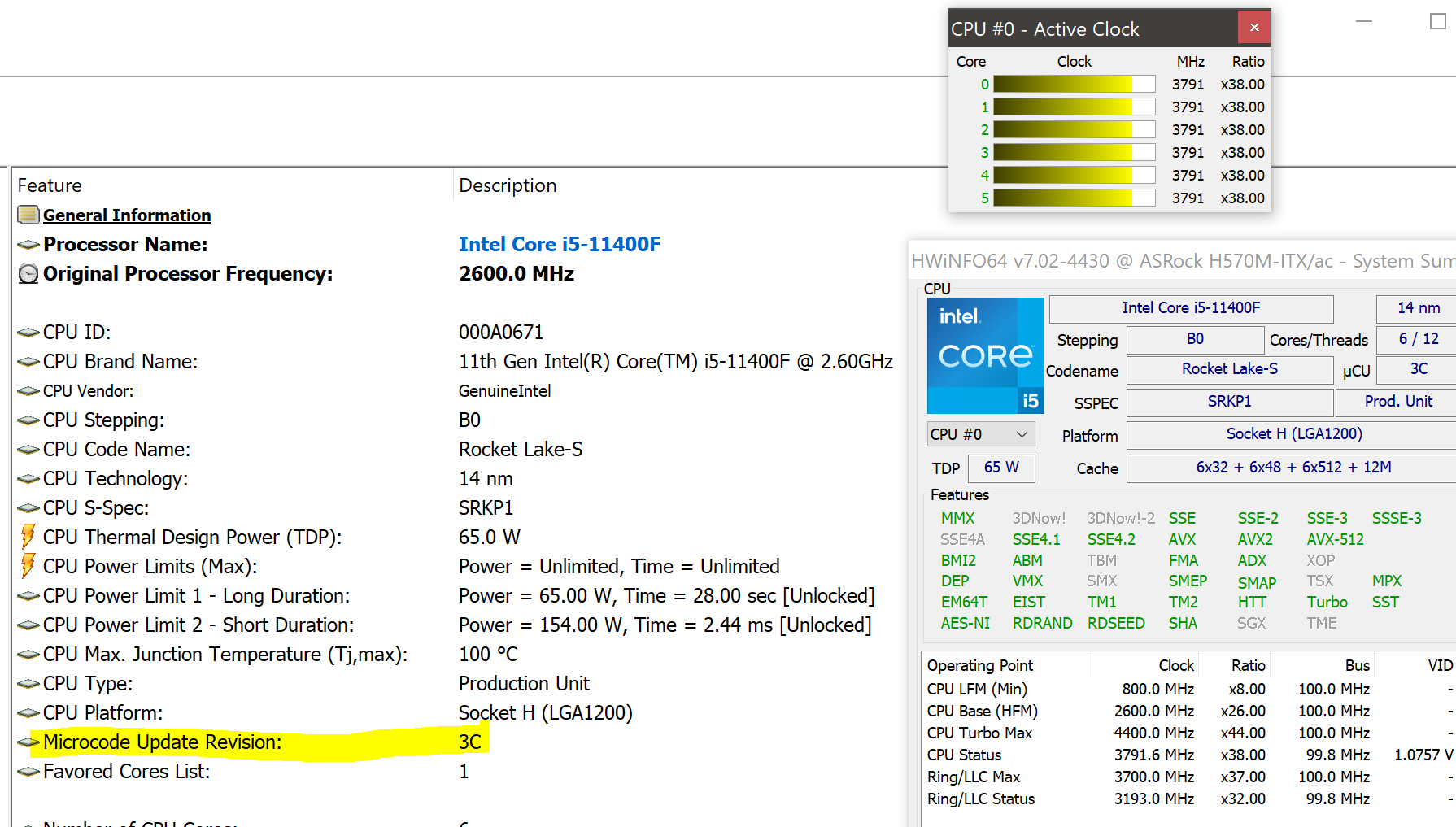Select the Microcode Update Revision value 3C

click(x=470, y=742)
